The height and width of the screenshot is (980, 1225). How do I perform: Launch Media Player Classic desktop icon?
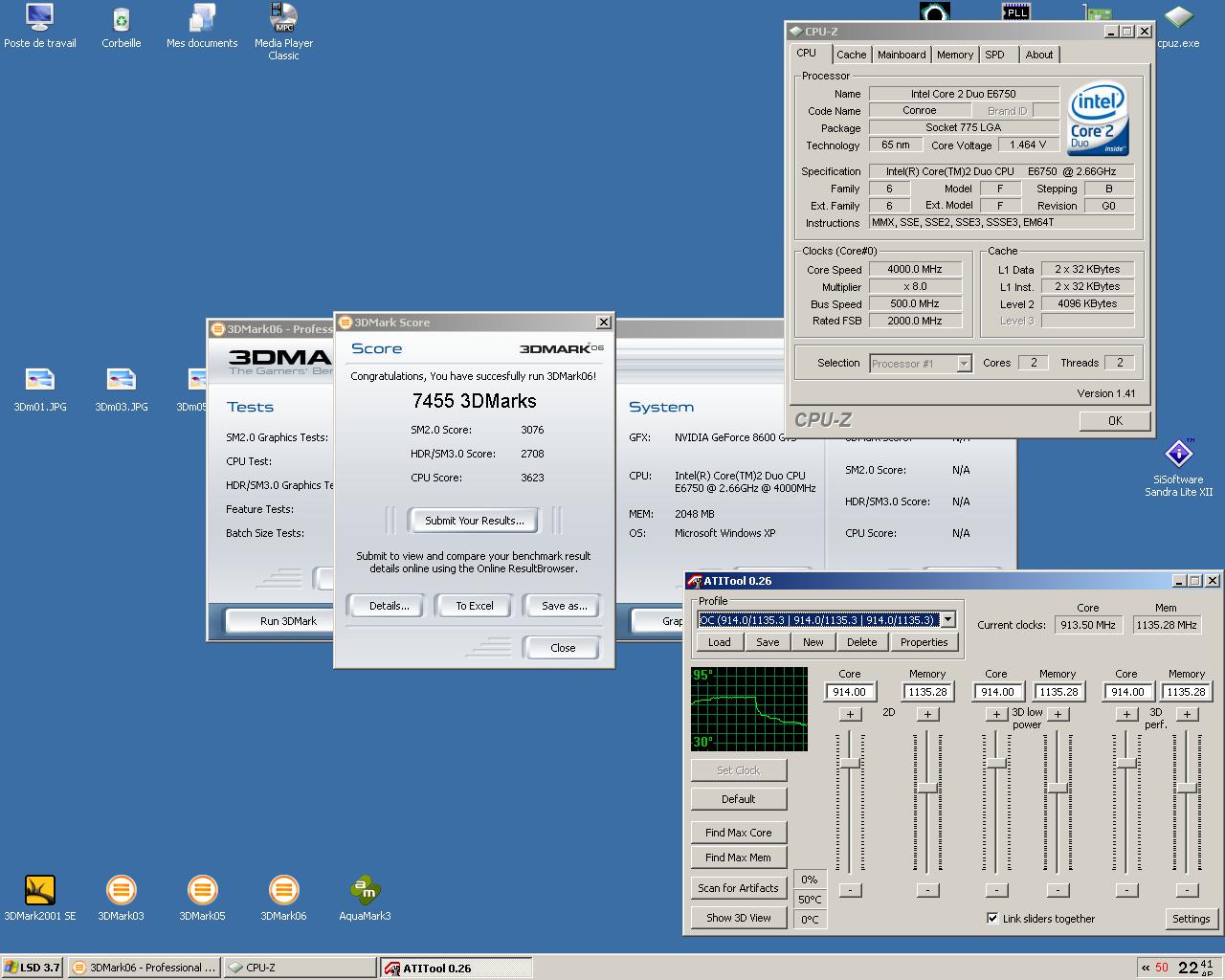(283, 32)
